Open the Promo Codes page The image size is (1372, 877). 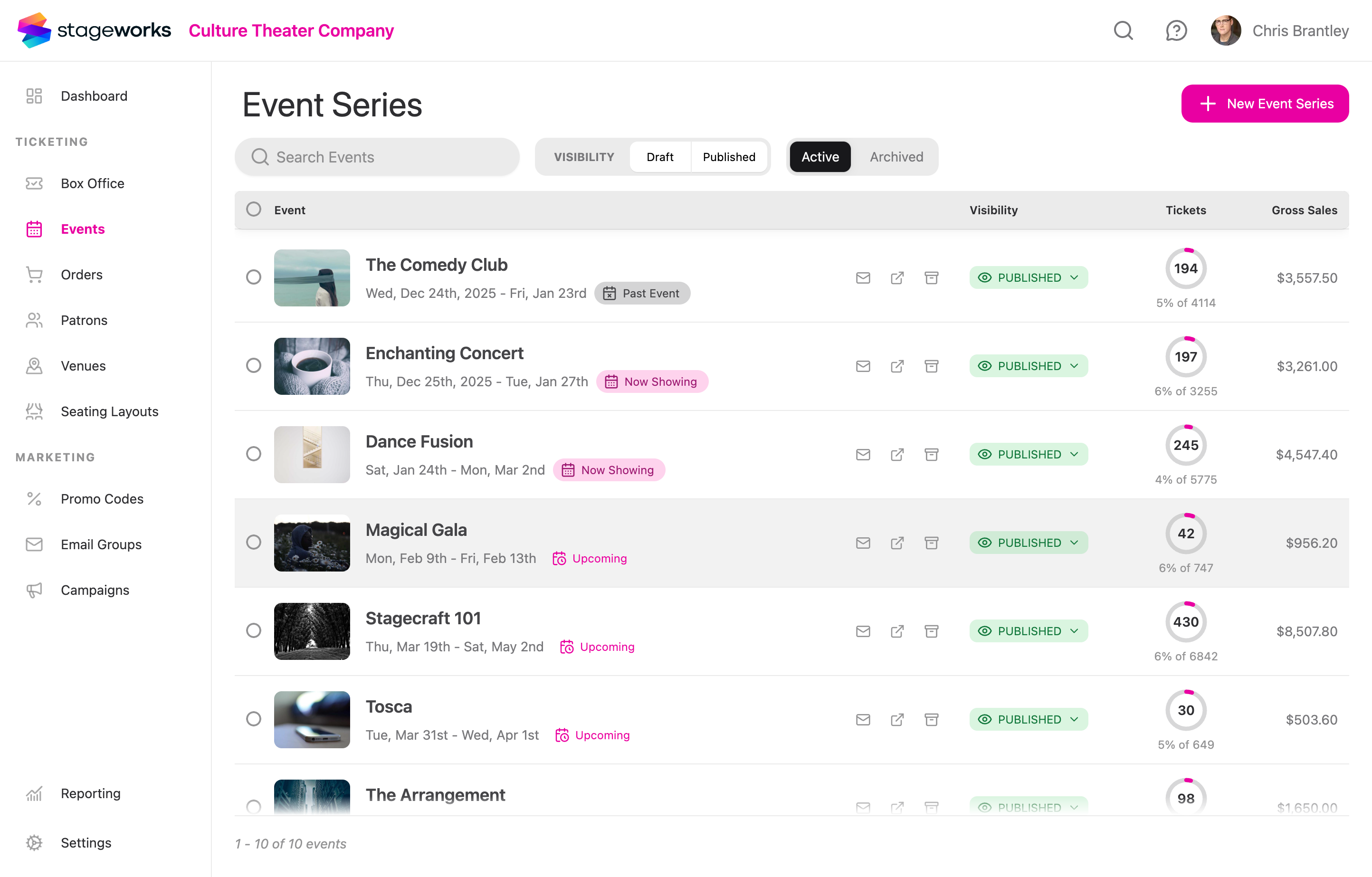click(x=102, y=499)
